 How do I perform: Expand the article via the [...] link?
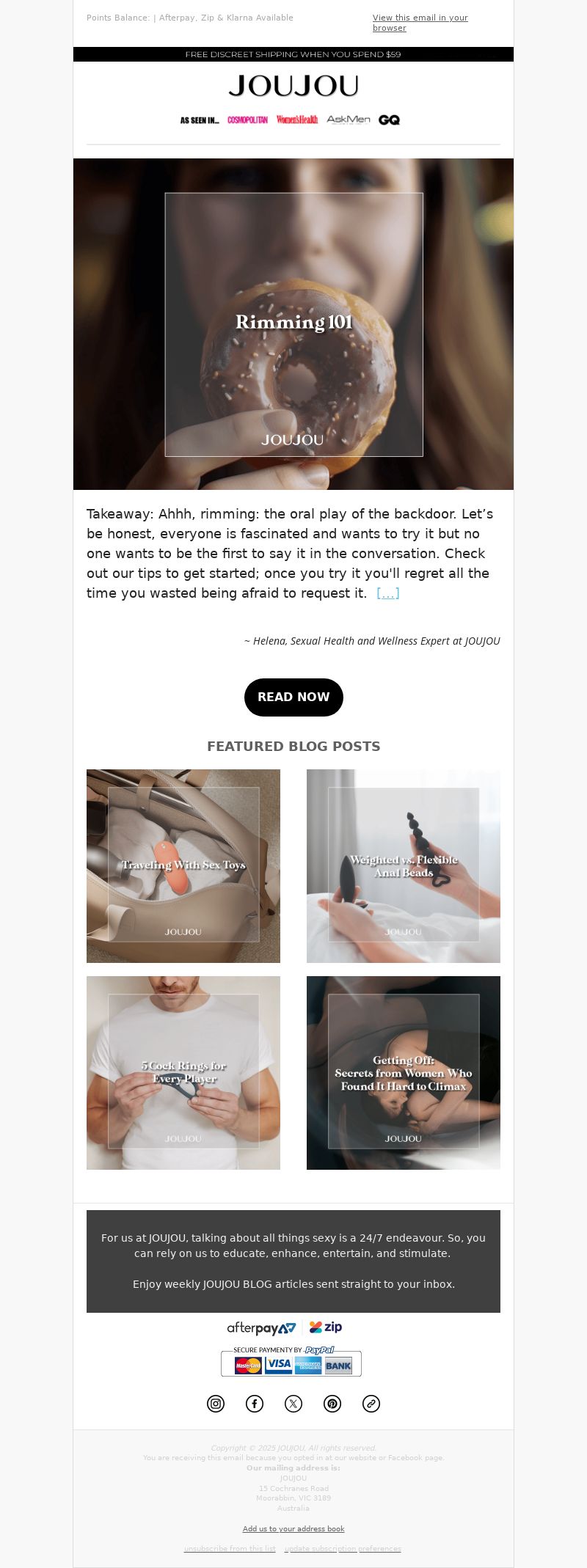pos(388,593)
